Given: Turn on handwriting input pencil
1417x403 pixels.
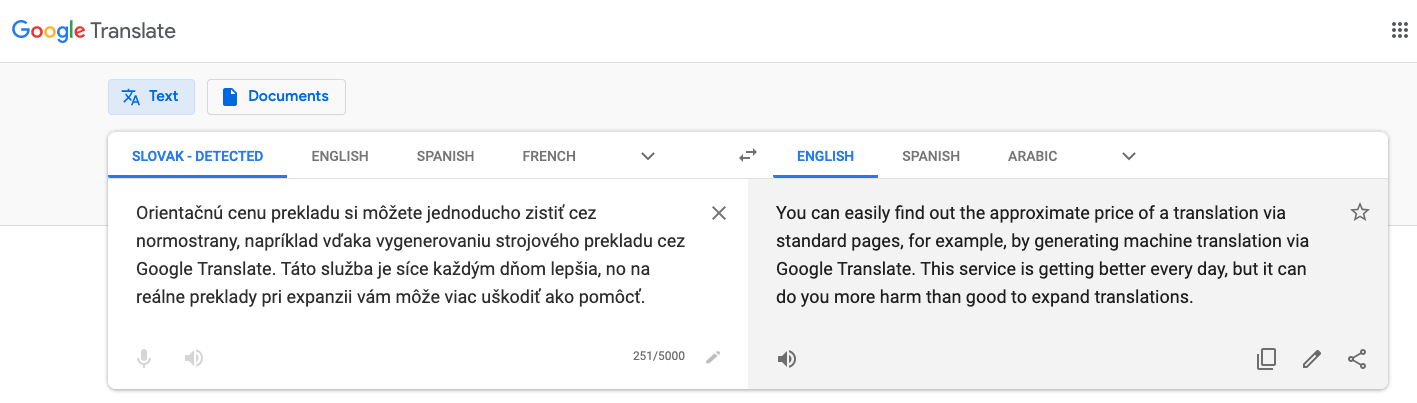Looking at the screenshot, I should [713, 357].
